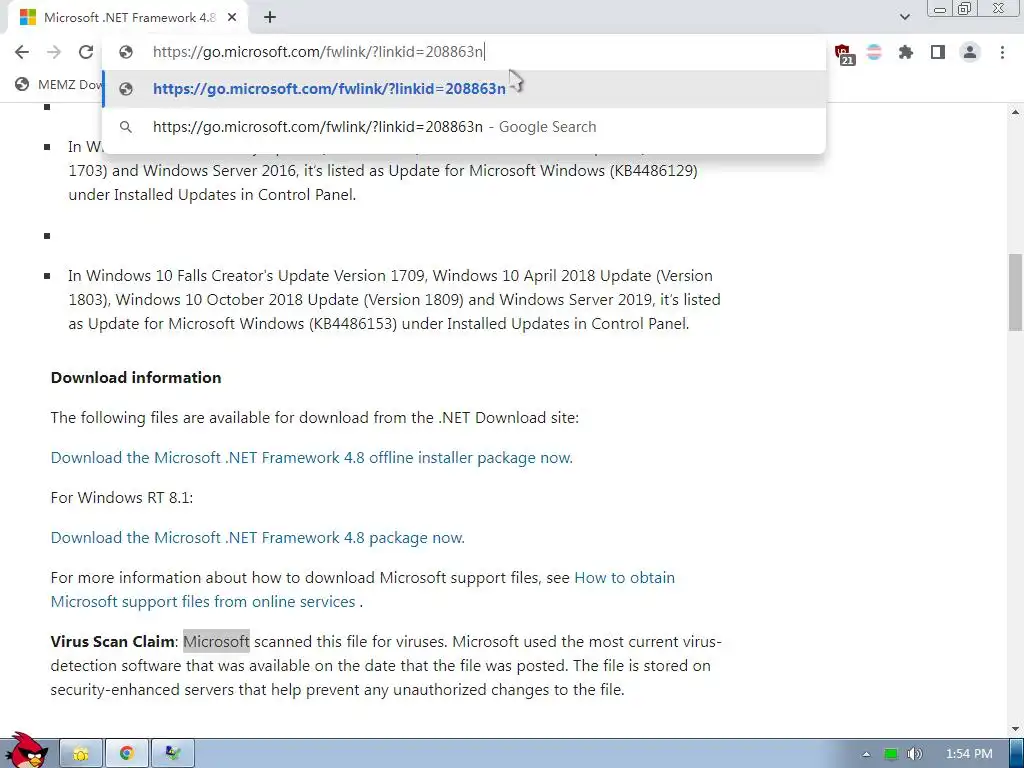Click the KB4486153 paragraph text

[394, 300]
